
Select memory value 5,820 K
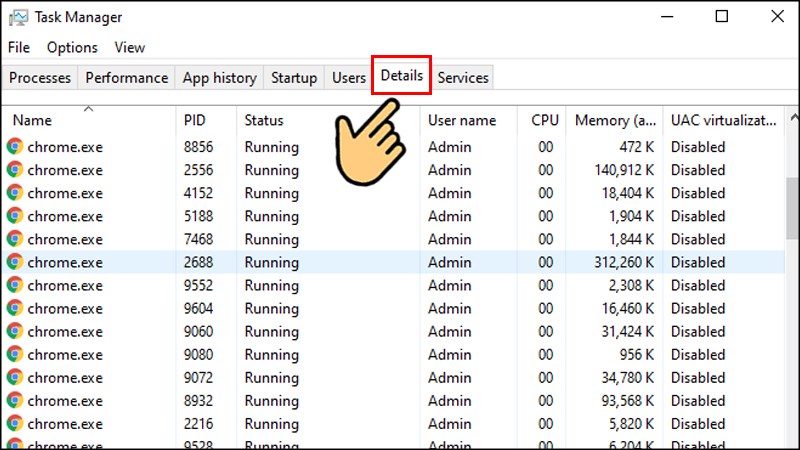click(631, 424)
